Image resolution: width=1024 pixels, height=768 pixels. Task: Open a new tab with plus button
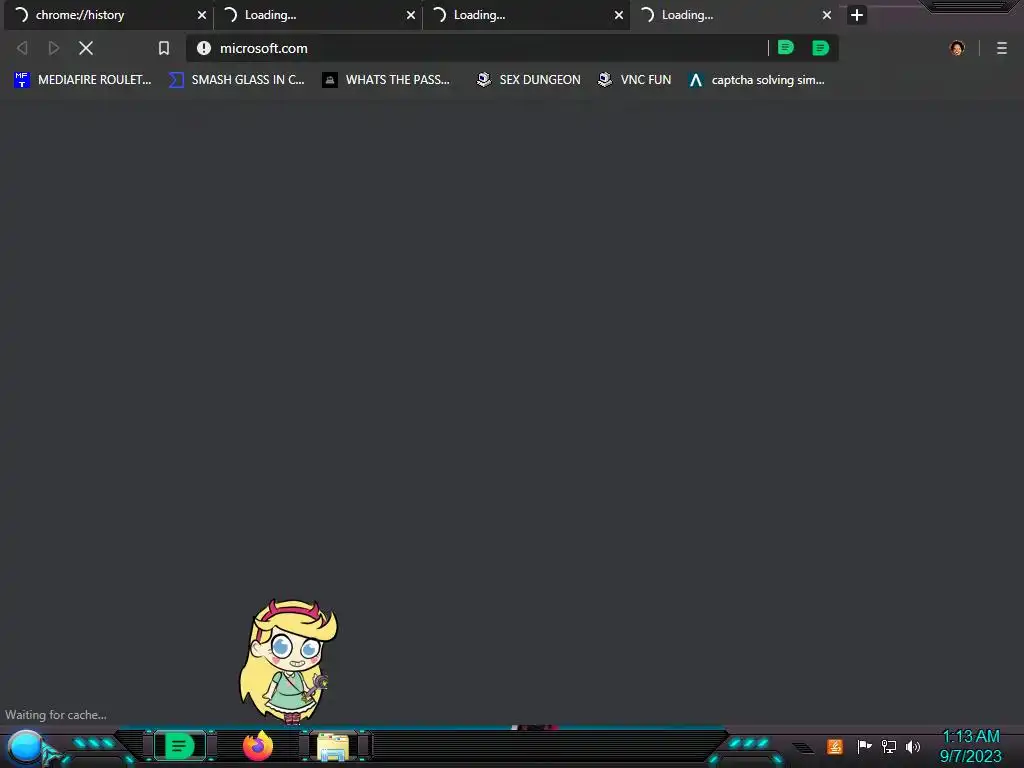(857, 15)
